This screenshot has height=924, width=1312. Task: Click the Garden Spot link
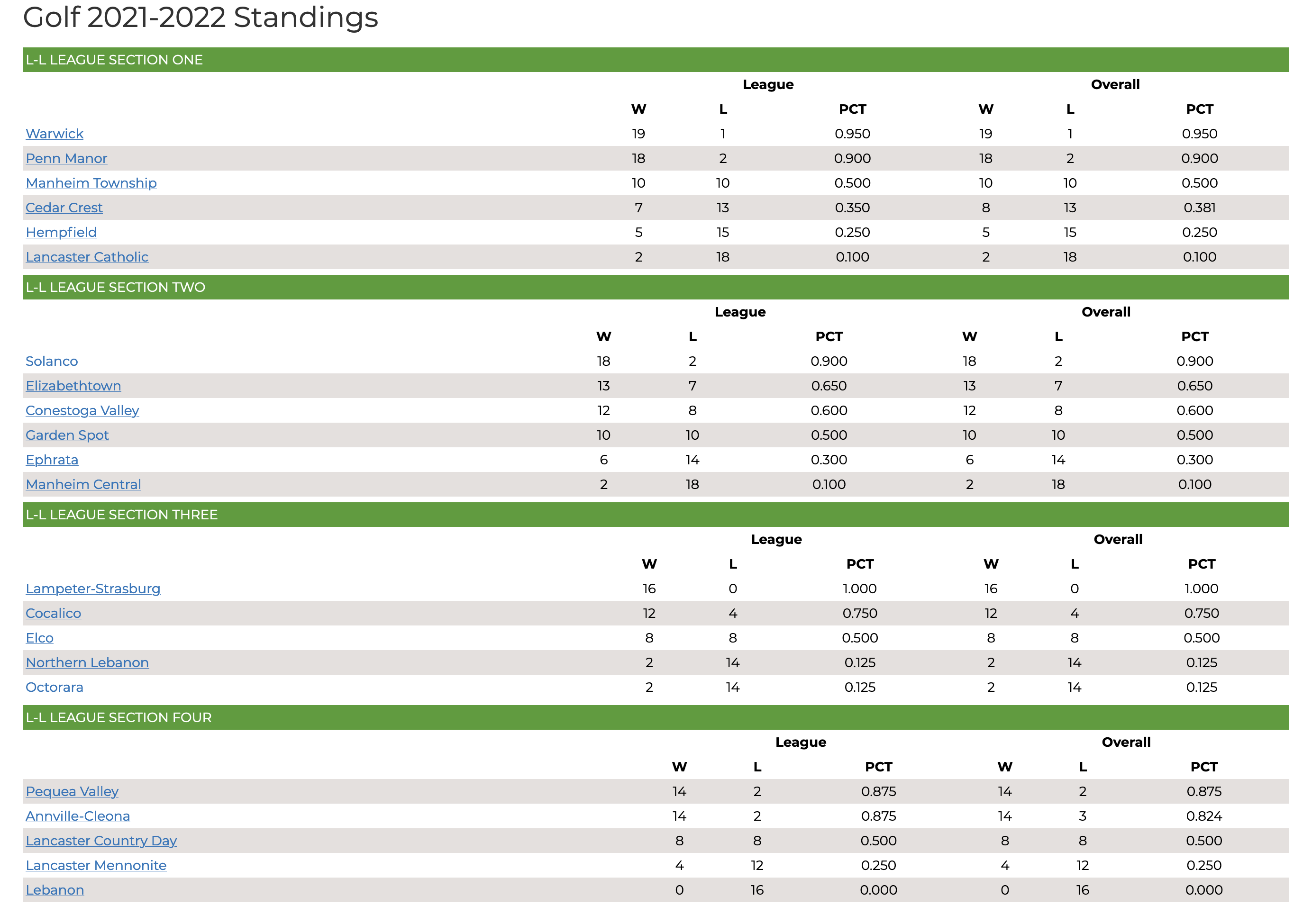(x=67, y=435)
